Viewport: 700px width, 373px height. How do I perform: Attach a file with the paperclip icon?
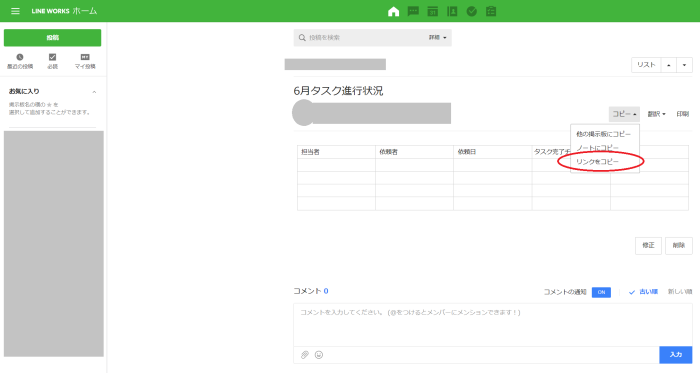click(305, 355)
